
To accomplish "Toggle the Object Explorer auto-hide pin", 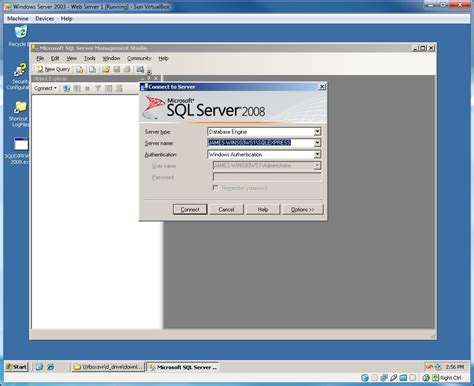I will (149, 78).
